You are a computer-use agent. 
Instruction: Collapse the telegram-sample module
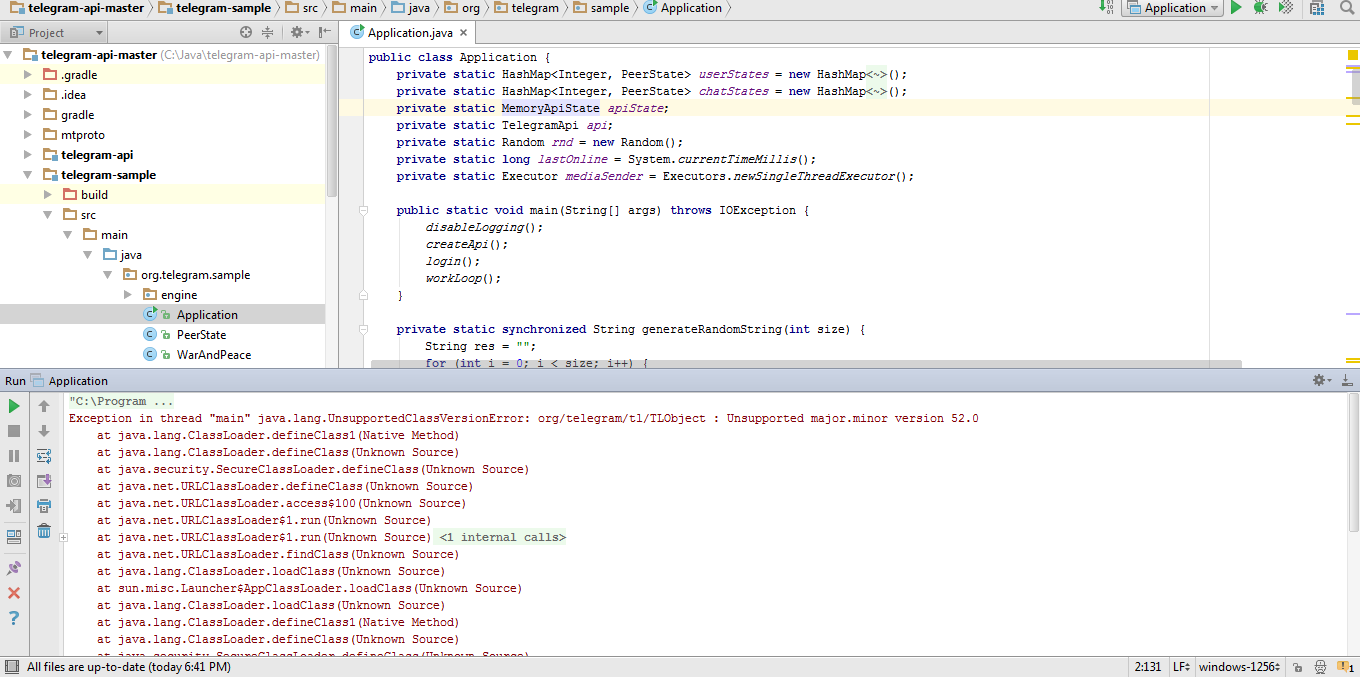(29, 175)
